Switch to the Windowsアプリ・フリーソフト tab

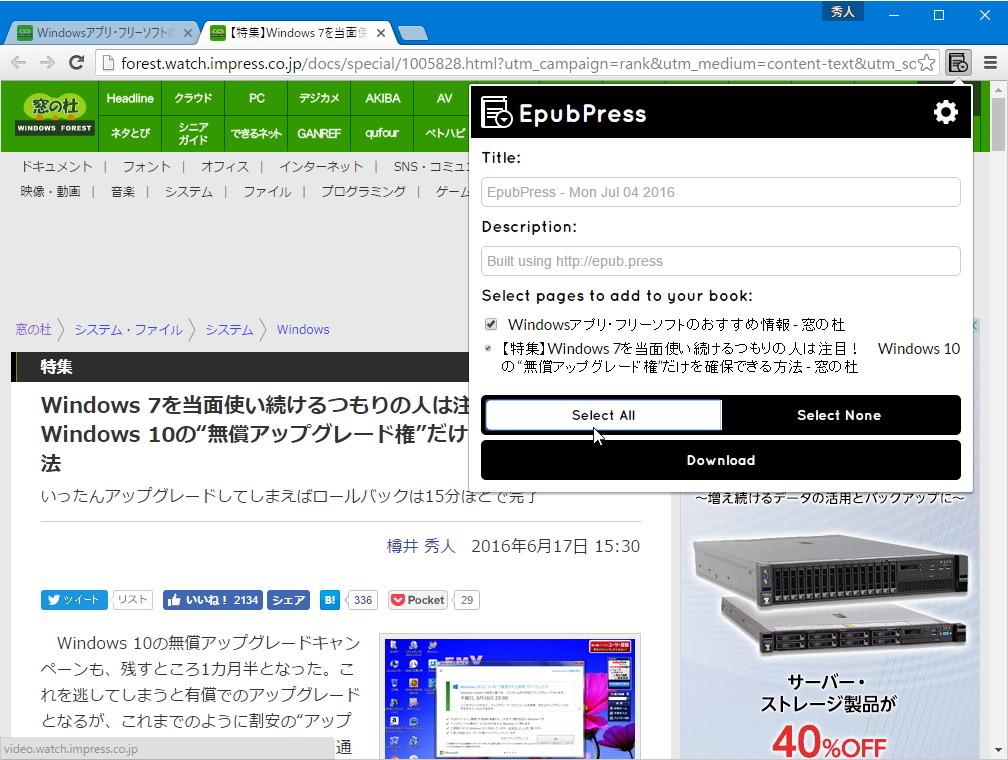tap(104, 33)
